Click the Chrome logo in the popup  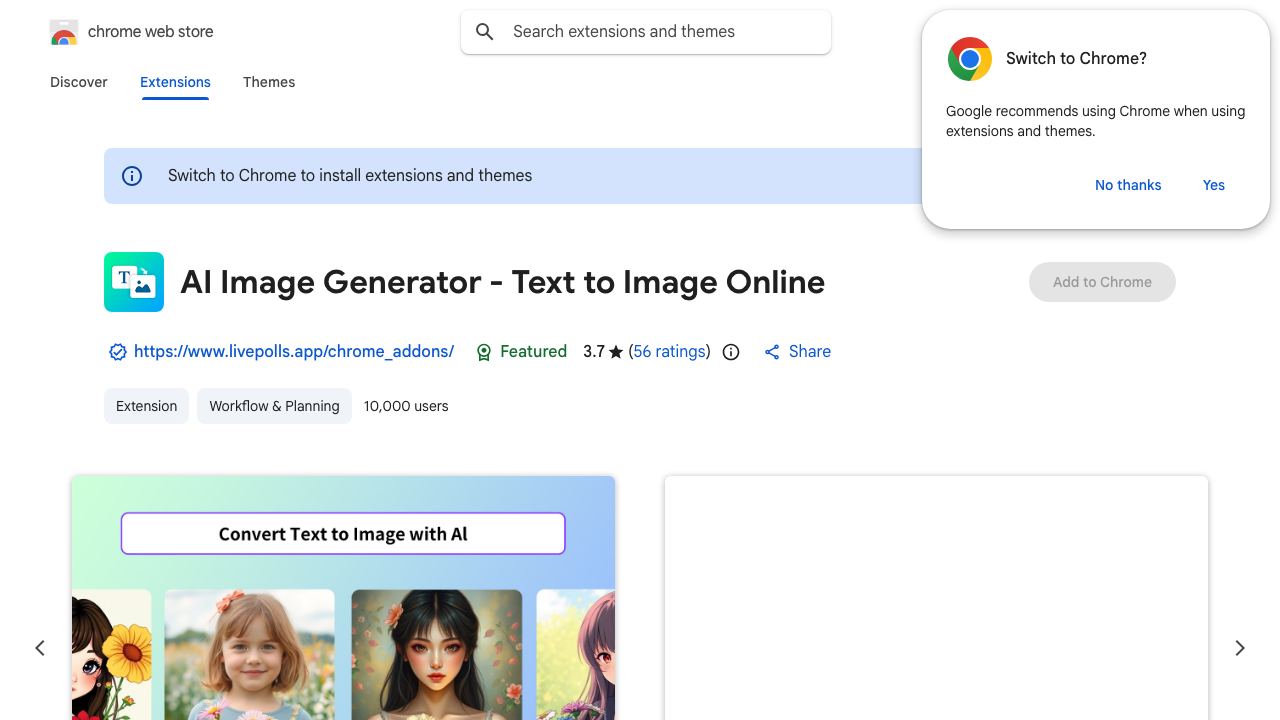tap(970, 59)
